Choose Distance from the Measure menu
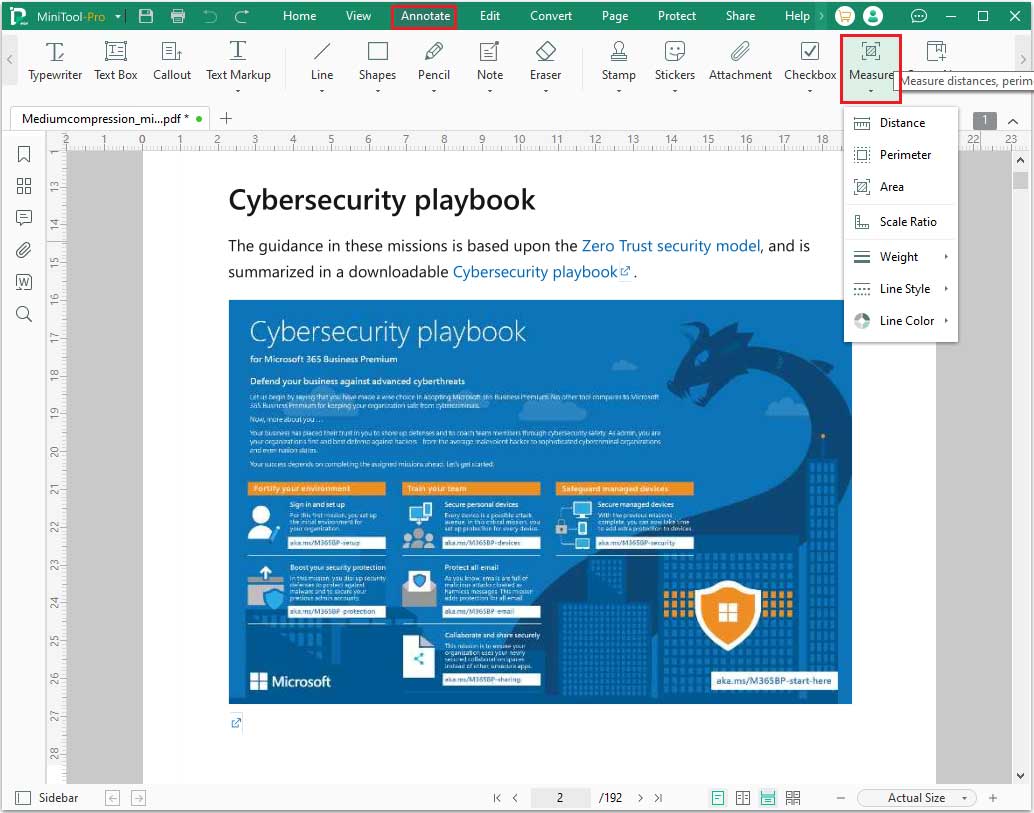Image resolution: width=1034 pixels, height=813 pixels. click(x=901, y=123)
